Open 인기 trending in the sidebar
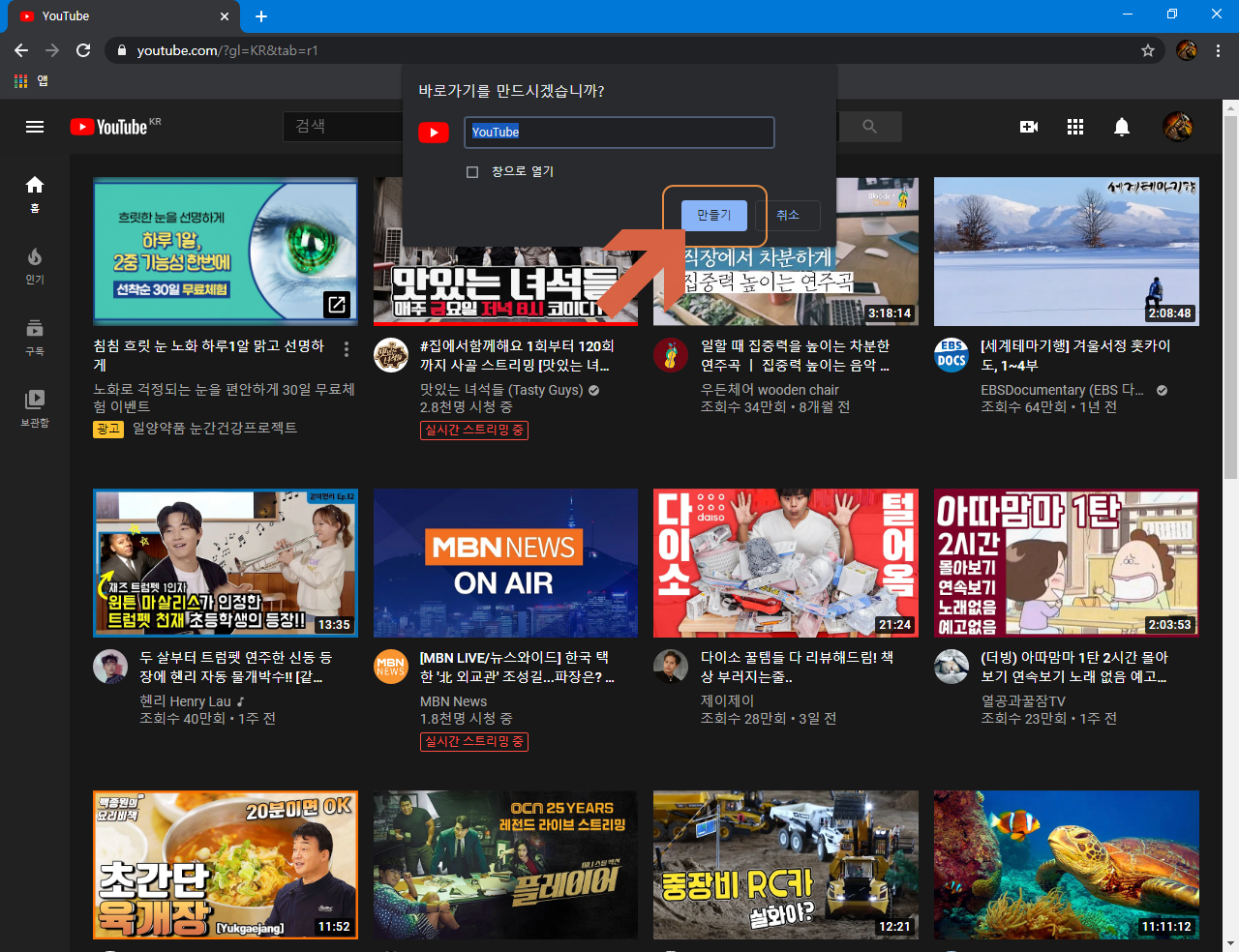1239x952 pixels. 35,265
